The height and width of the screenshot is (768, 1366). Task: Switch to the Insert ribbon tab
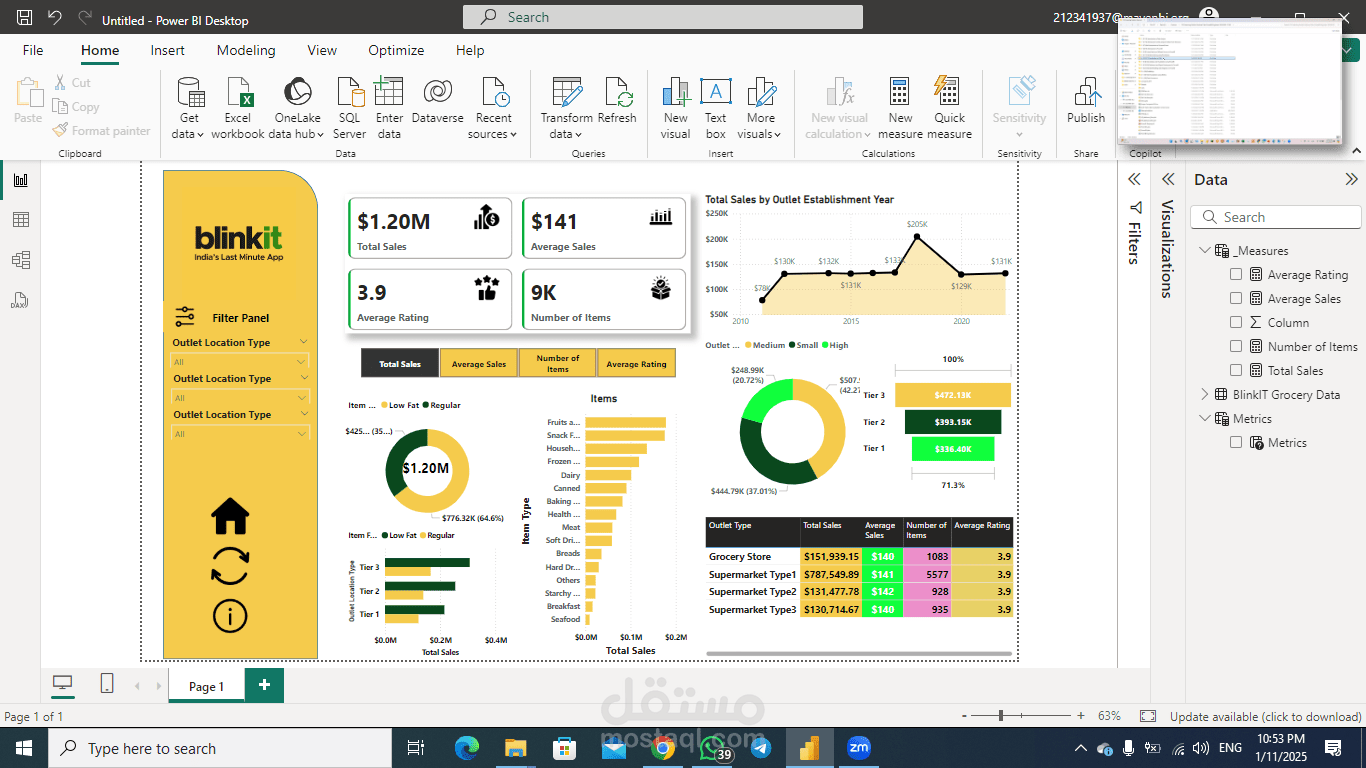168,50
